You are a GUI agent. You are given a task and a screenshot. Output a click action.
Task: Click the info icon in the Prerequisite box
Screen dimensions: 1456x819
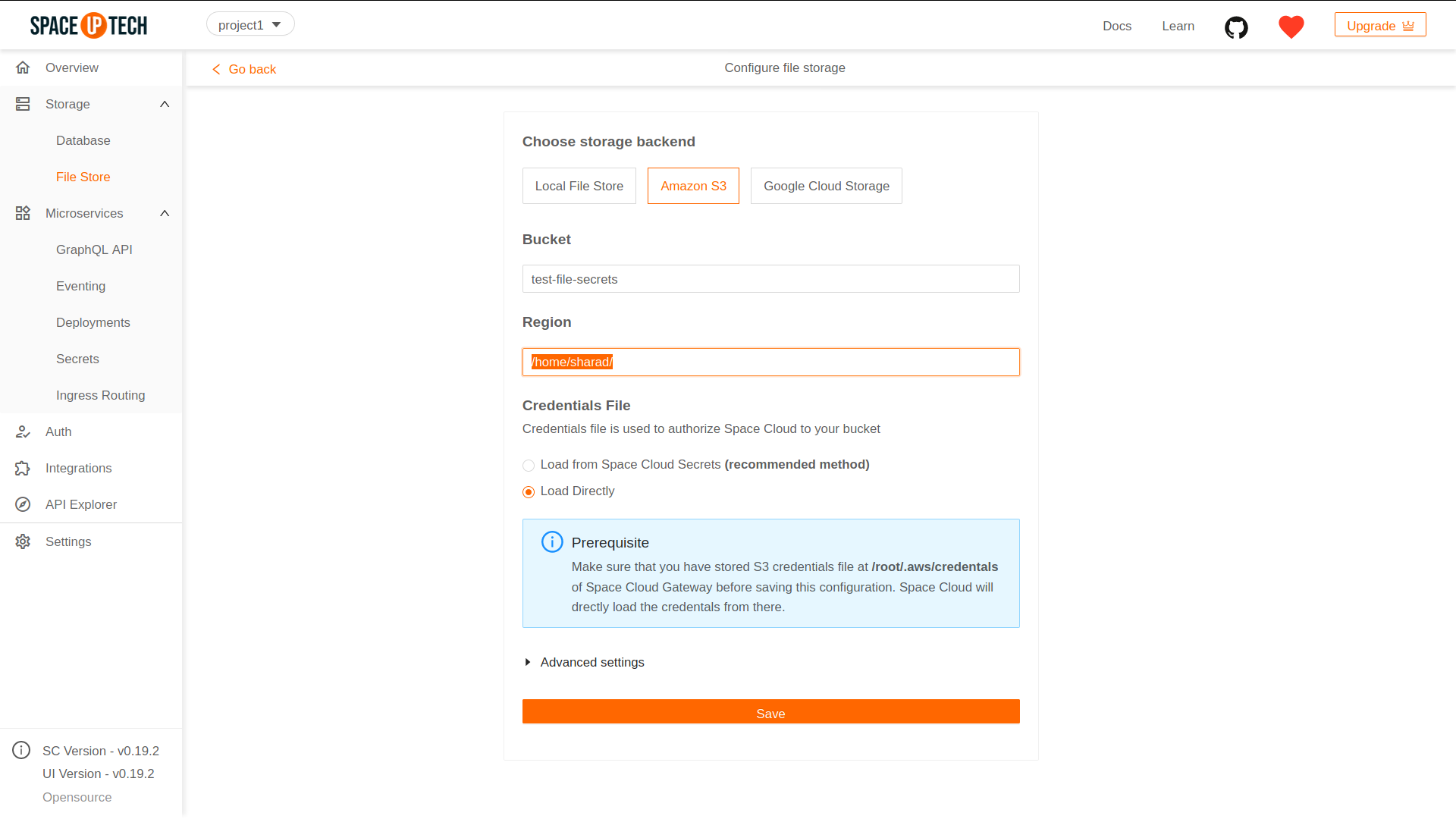552,541
